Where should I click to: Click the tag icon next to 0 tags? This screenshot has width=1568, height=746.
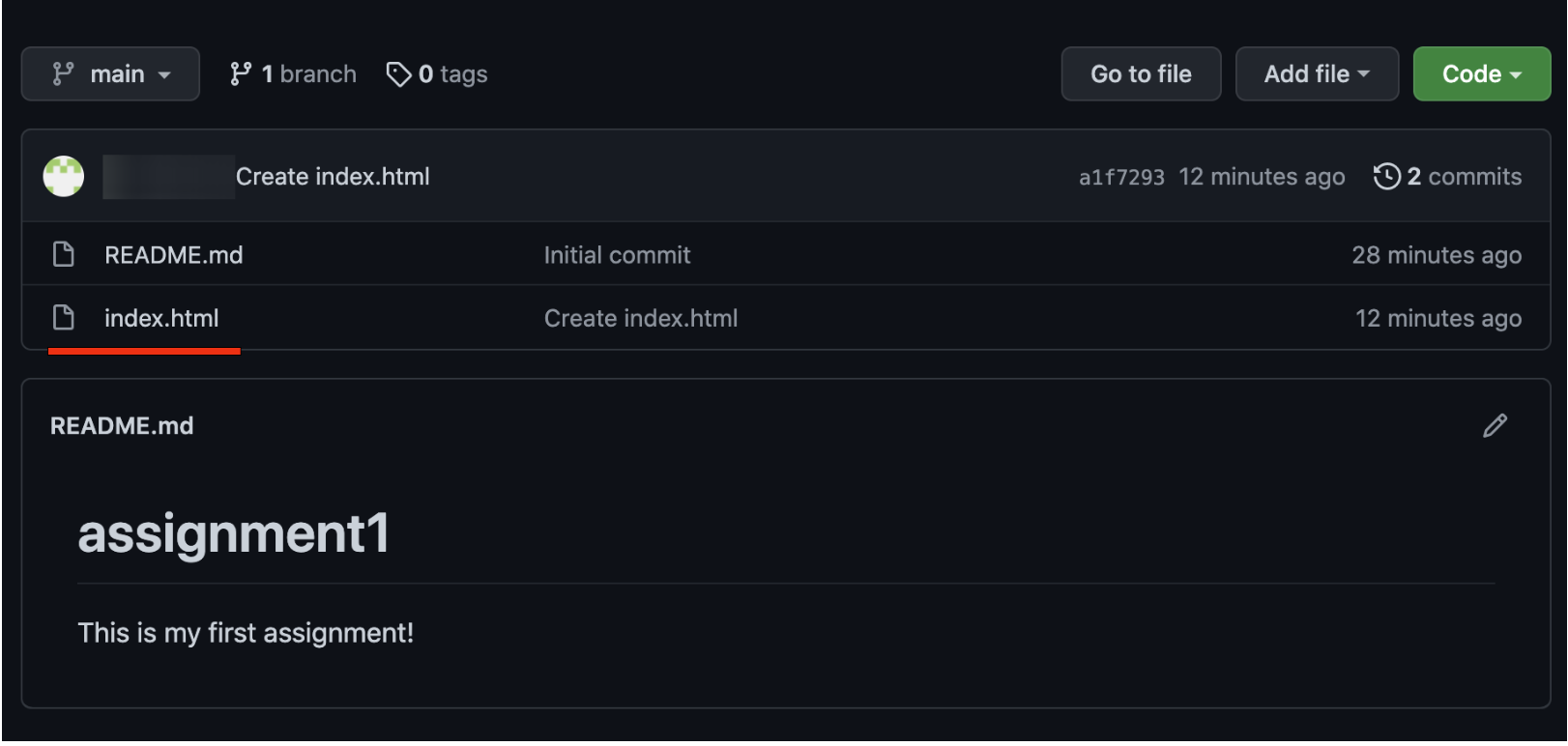[x=398, y=74]
